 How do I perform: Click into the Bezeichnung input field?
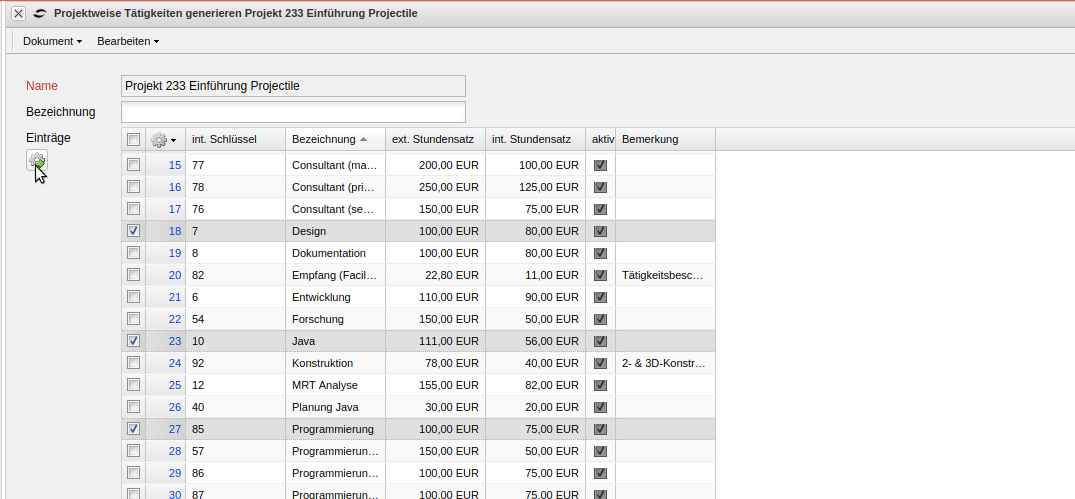[293, 111]
